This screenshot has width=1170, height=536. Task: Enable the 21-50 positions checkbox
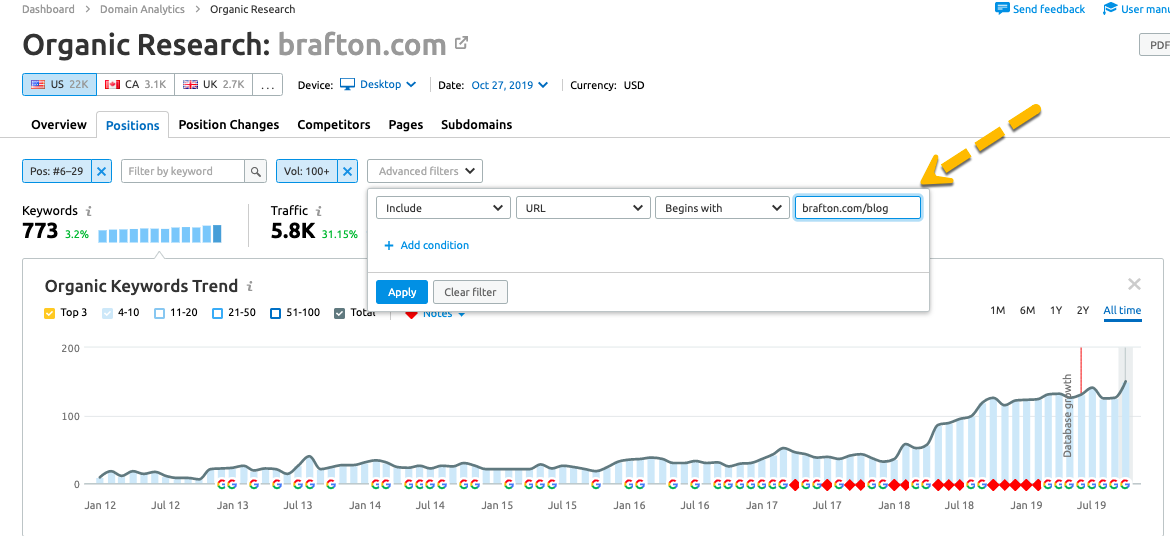point(217,313)
